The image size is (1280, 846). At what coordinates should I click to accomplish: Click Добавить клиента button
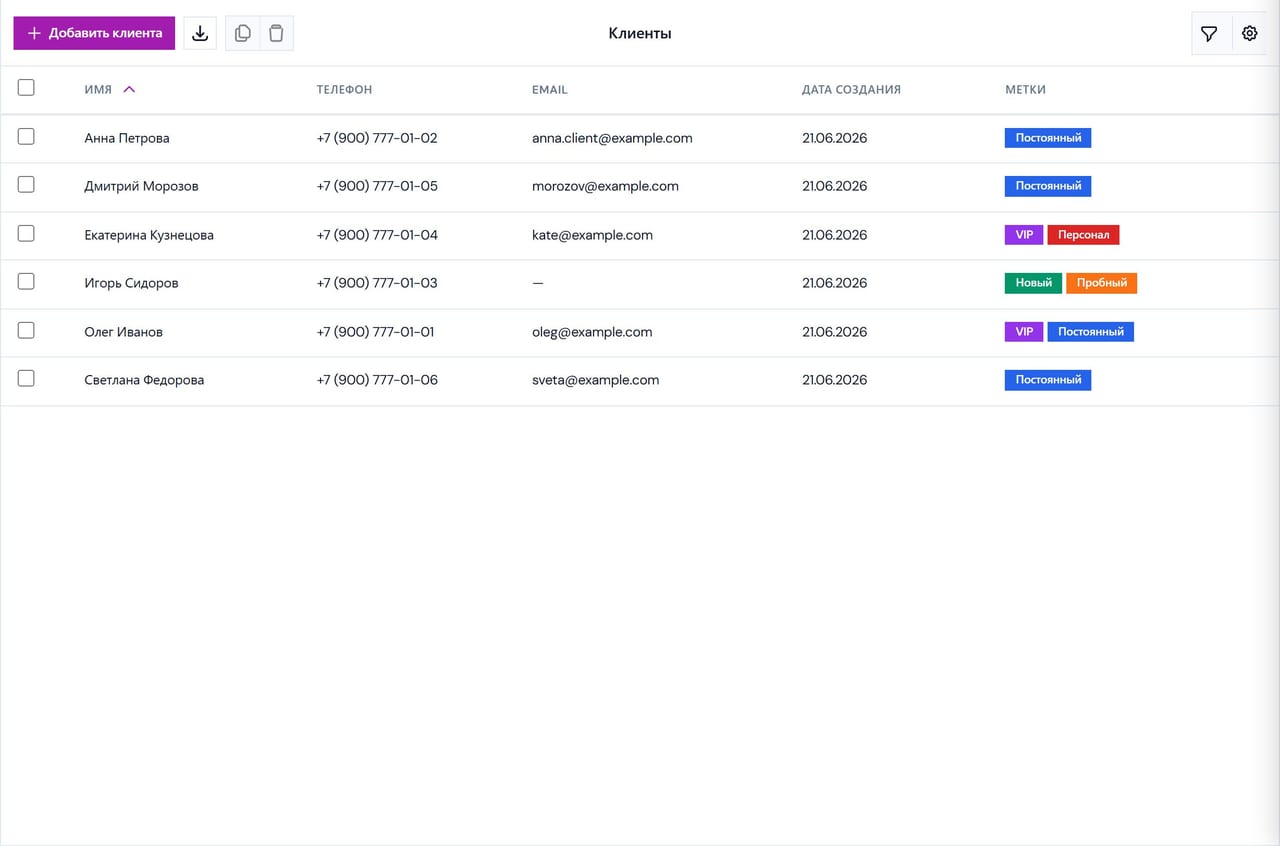point(94,33)
